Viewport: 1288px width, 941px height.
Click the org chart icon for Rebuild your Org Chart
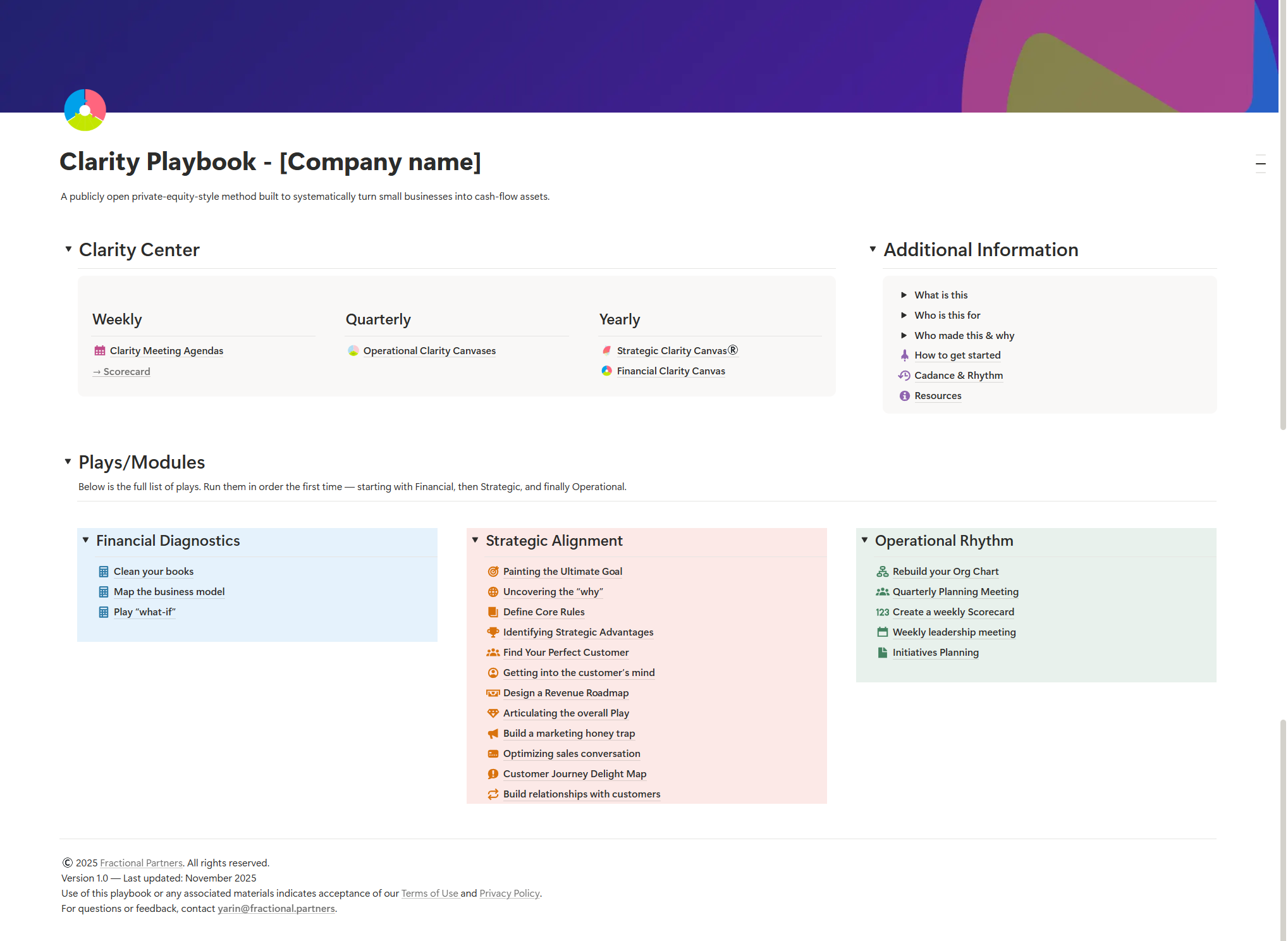pos(882,571)
